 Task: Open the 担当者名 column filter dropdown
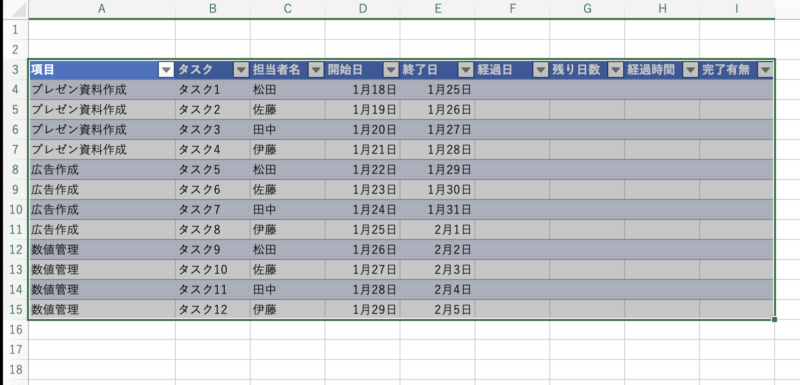[316, 70]
